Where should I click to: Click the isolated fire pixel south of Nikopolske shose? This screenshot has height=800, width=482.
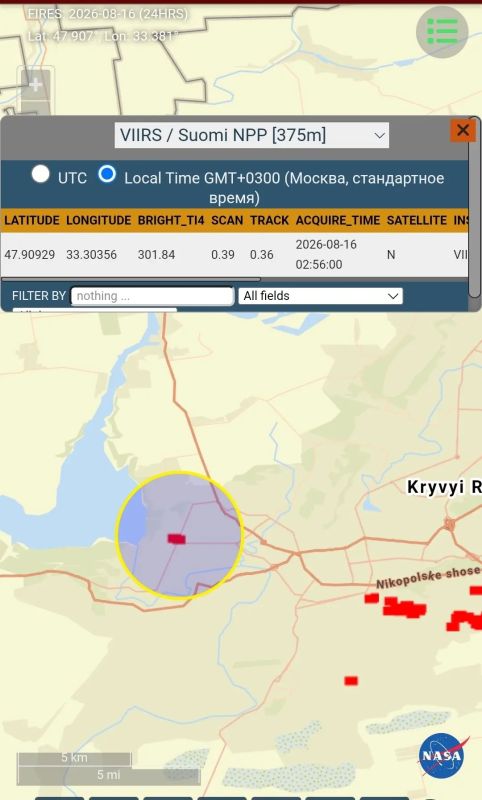click(351, 681)
